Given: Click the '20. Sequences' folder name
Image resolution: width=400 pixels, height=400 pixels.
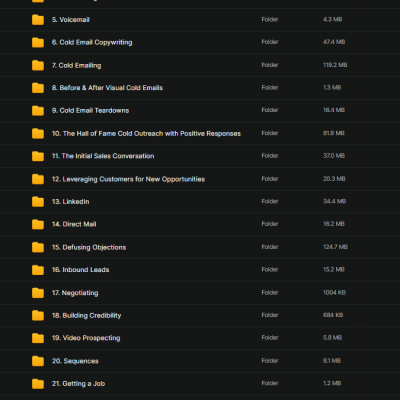Looking at the screenshot, I should (x=75, y=361).
